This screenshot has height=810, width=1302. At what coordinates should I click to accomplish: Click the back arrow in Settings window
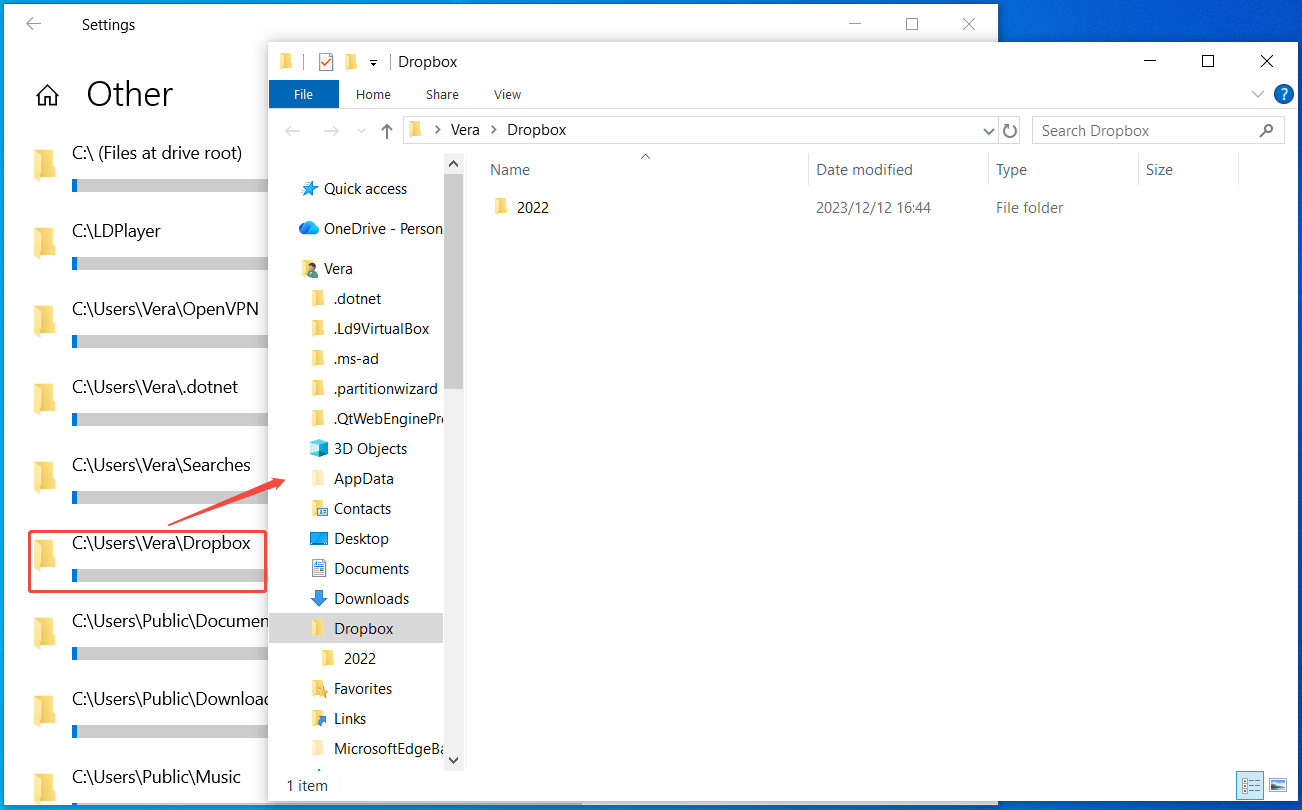[33, 24]
